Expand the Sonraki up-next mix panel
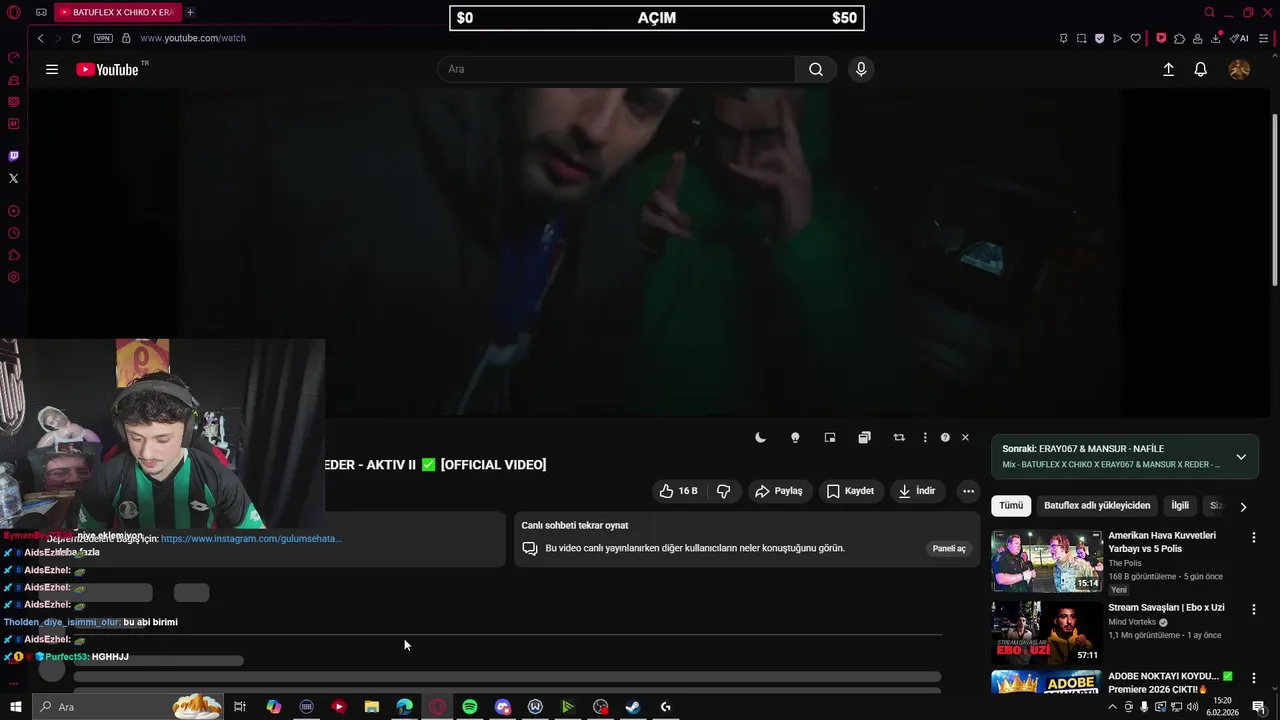The width and height of the screenshot is (1280, 720). (x=1241, y=456)
